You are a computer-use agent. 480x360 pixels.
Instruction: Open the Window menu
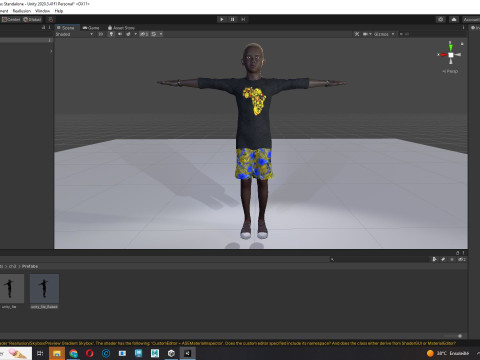(43, 11)
